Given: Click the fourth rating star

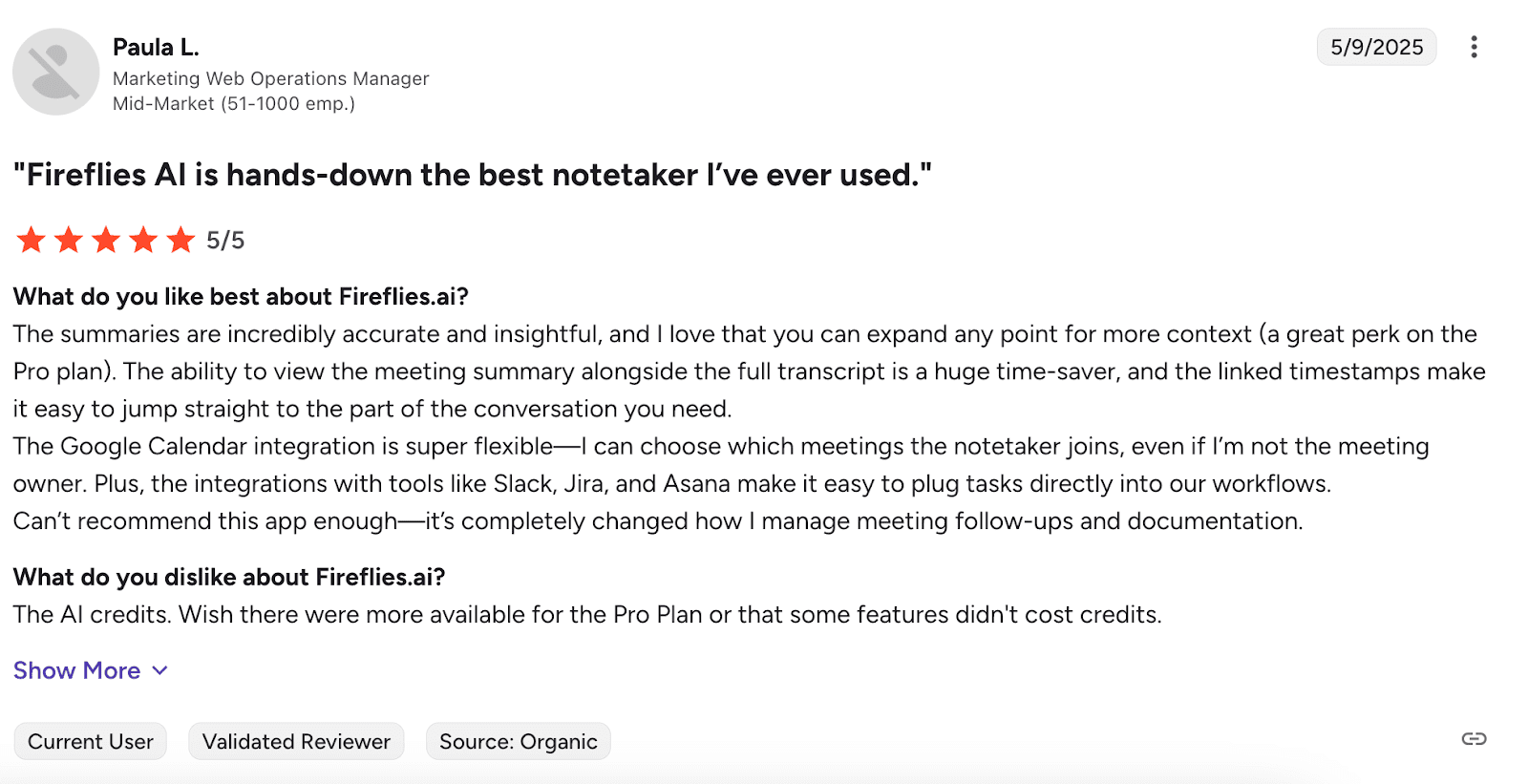Looking at the screenshot, I should (143, 240).
